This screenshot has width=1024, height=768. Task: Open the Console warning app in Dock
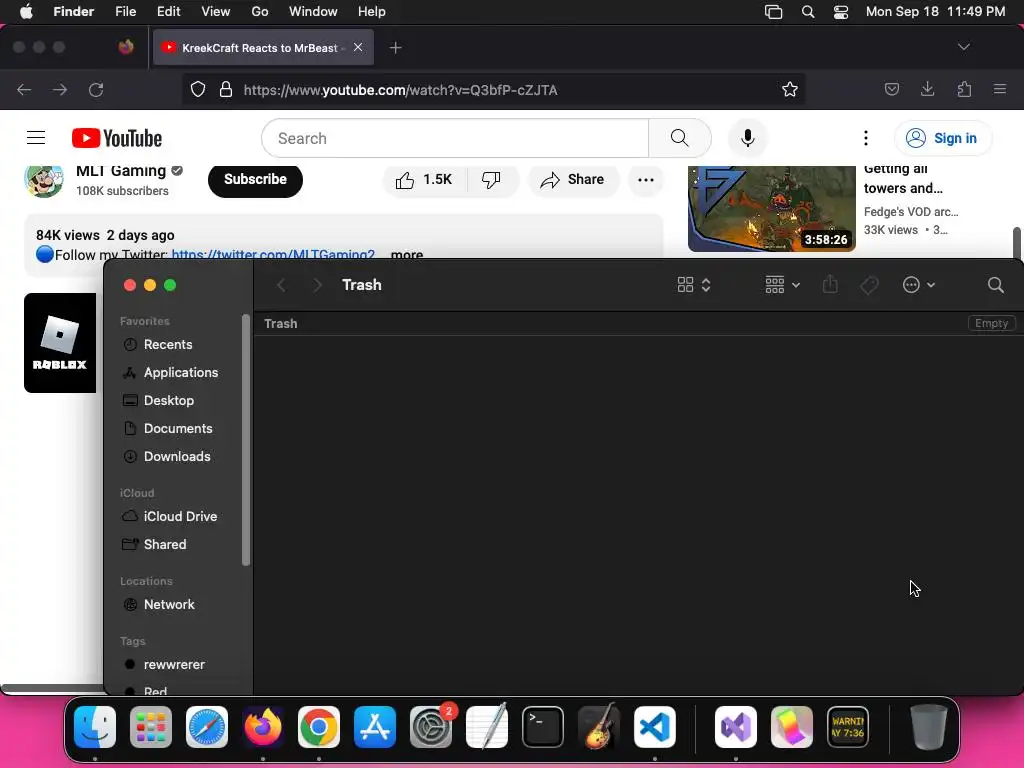point(848,727)
